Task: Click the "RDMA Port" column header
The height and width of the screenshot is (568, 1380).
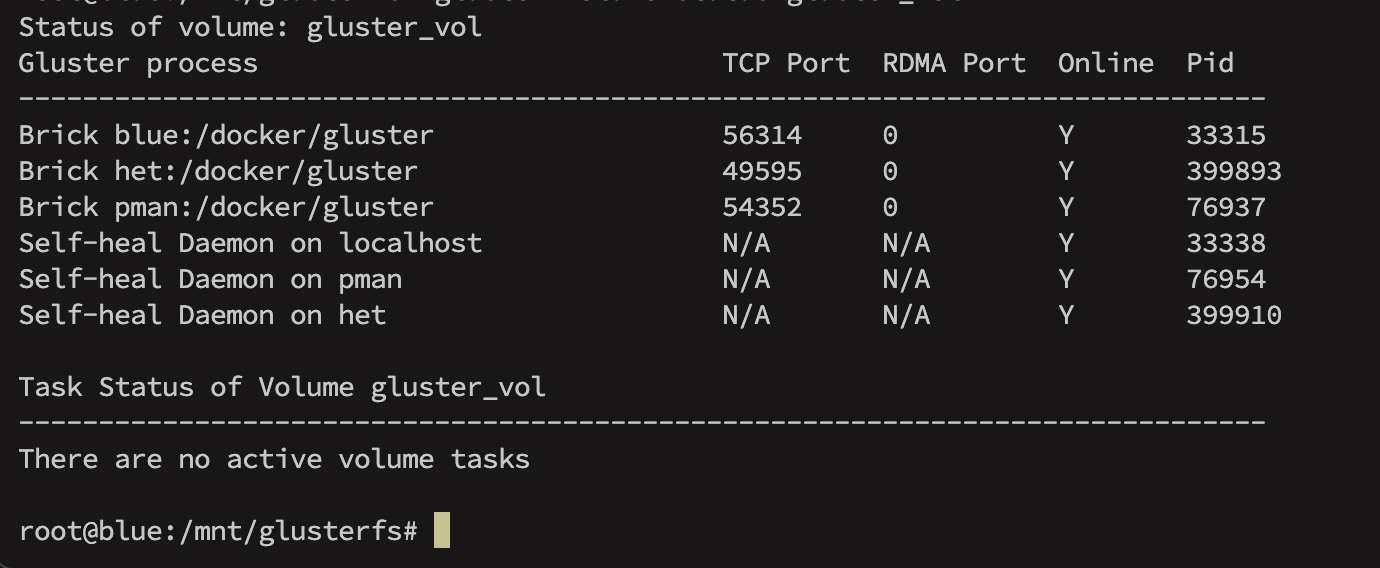Action: click(x=954, y=63)
